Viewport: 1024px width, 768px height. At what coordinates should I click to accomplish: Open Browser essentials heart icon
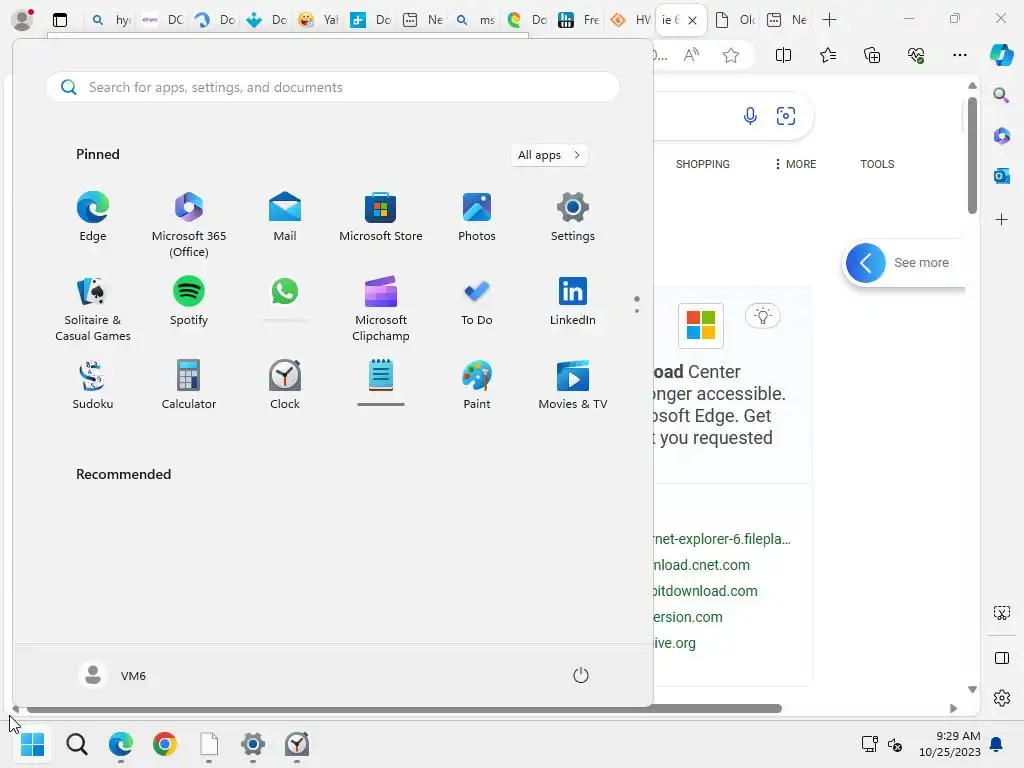point(916,55)
